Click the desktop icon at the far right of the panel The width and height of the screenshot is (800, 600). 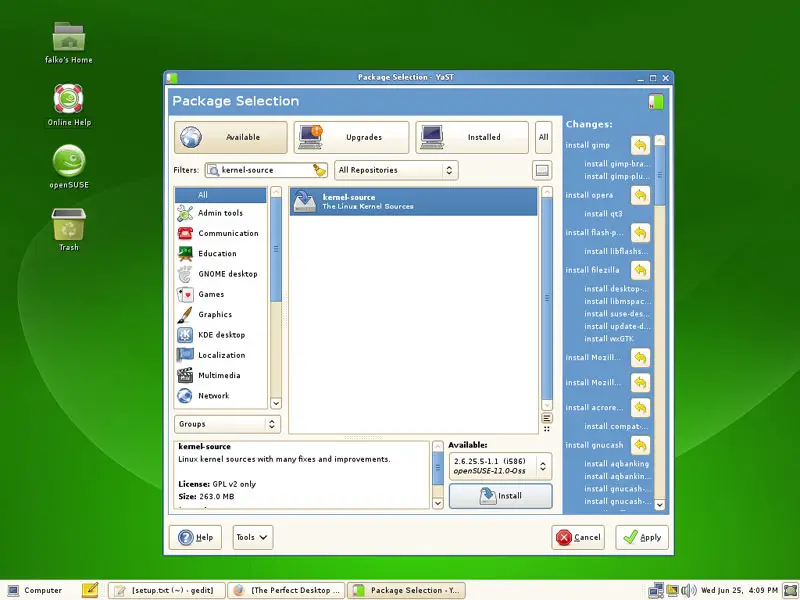pyautogui.click(x=791, y=590)
